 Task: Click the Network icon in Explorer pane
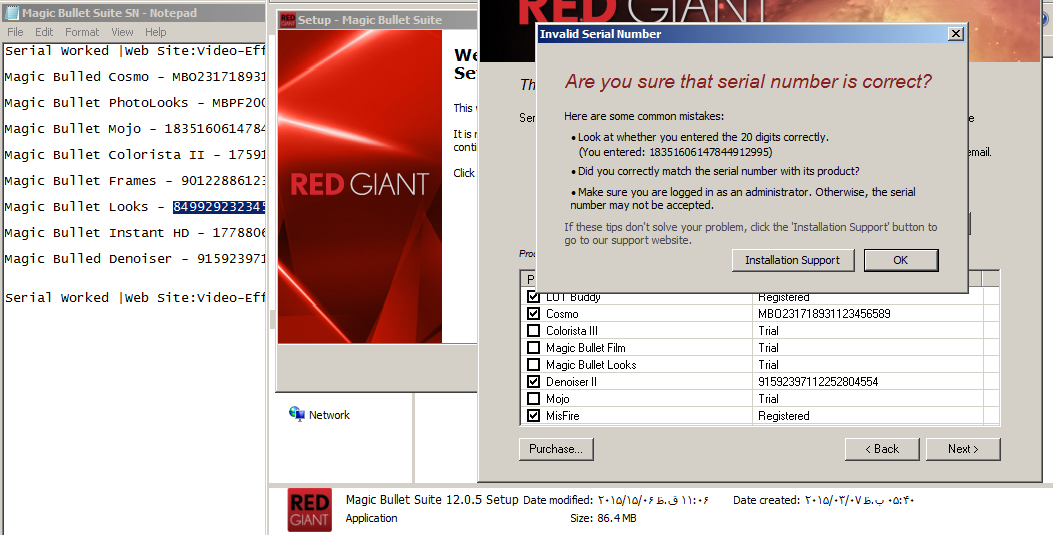[x=297, y=414]
